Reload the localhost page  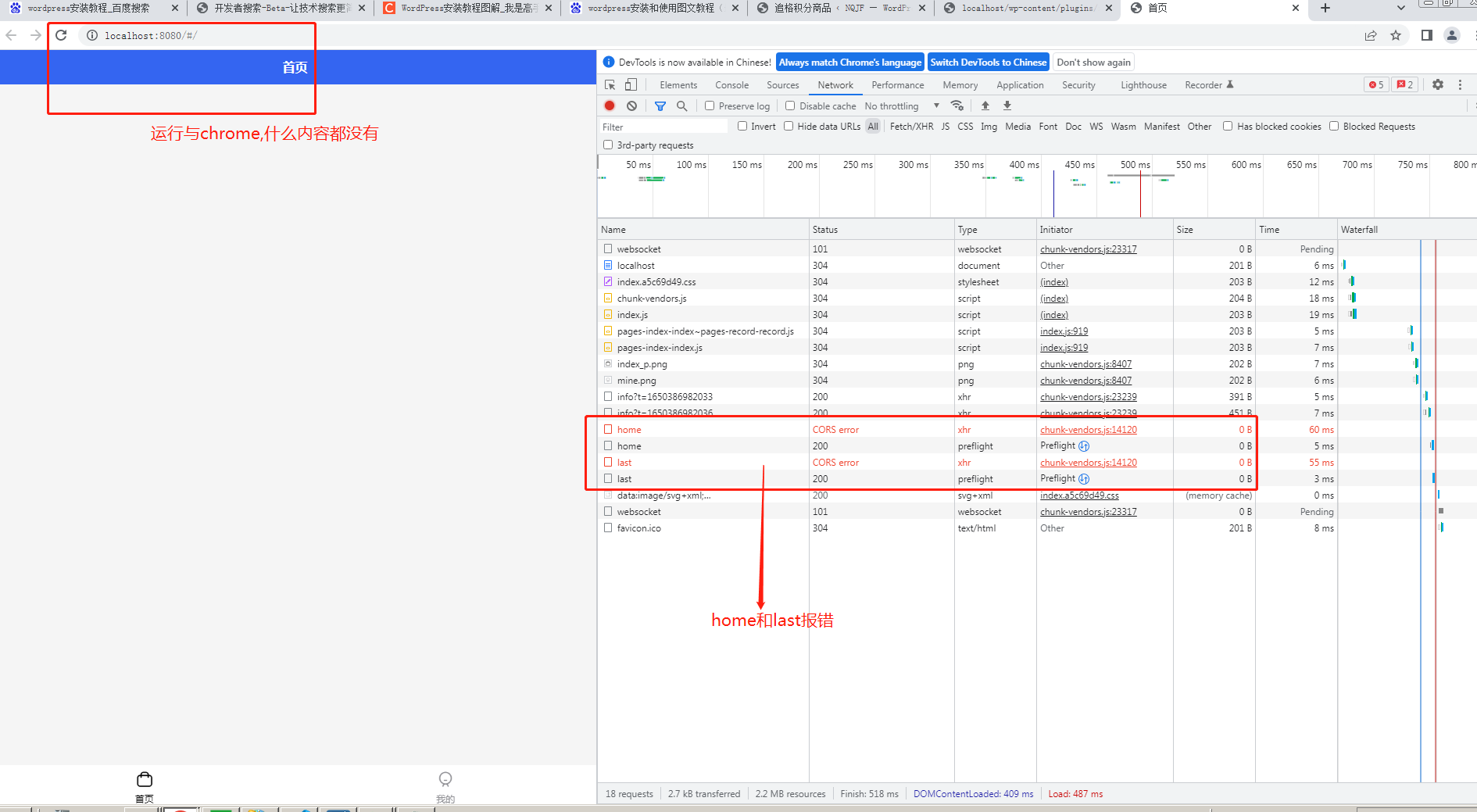pyautogui.click(x=61, y=35)
